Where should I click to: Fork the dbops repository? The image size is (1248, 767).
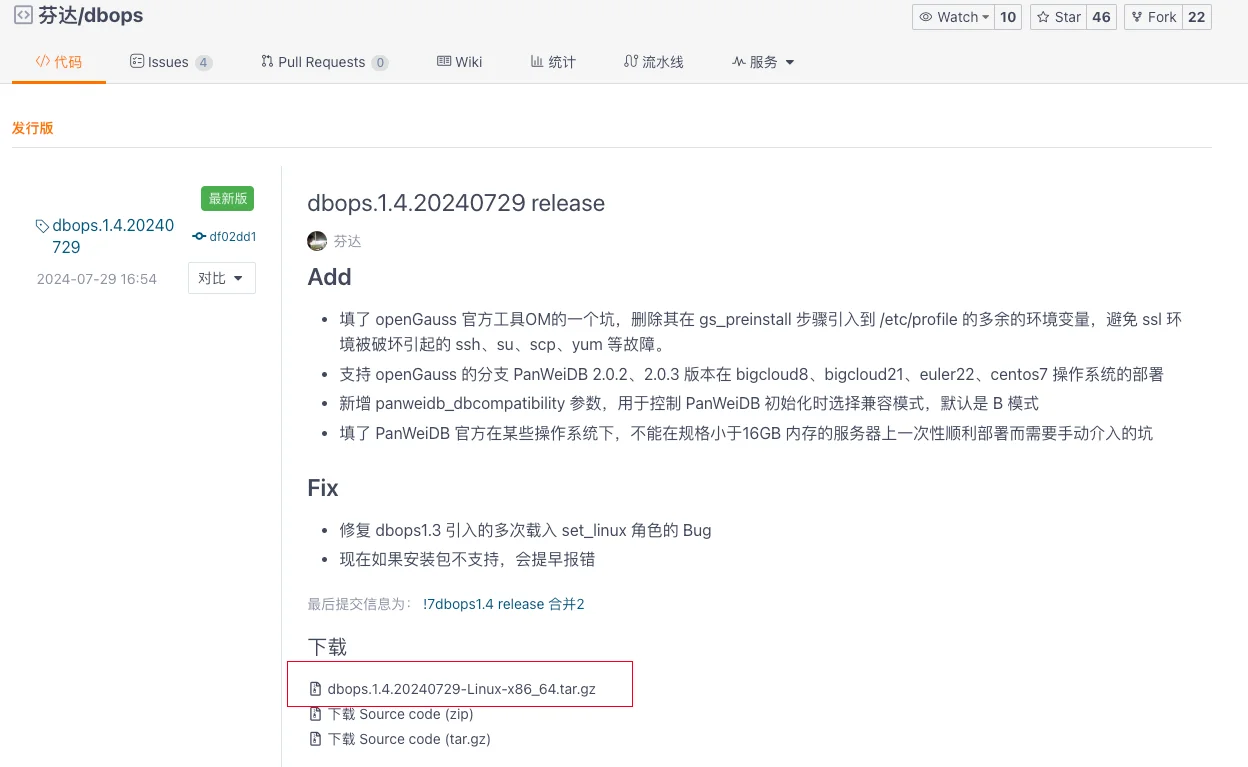1153,17
